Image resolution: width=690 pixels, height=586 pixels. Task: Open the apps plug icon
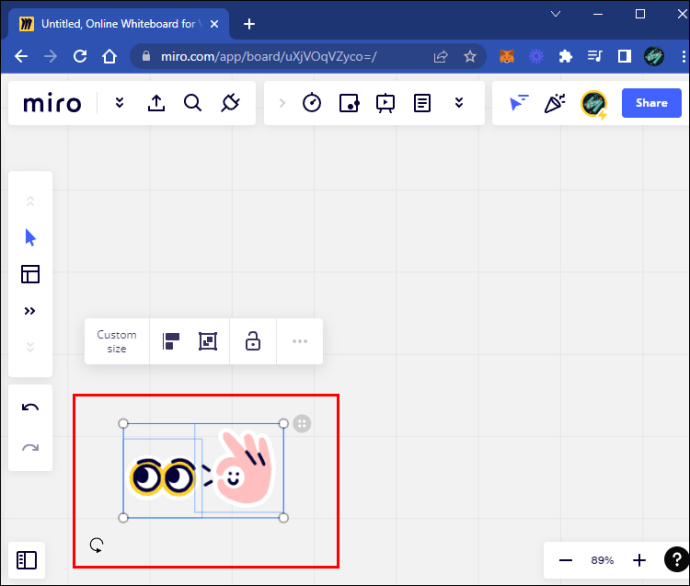[230, 103]
